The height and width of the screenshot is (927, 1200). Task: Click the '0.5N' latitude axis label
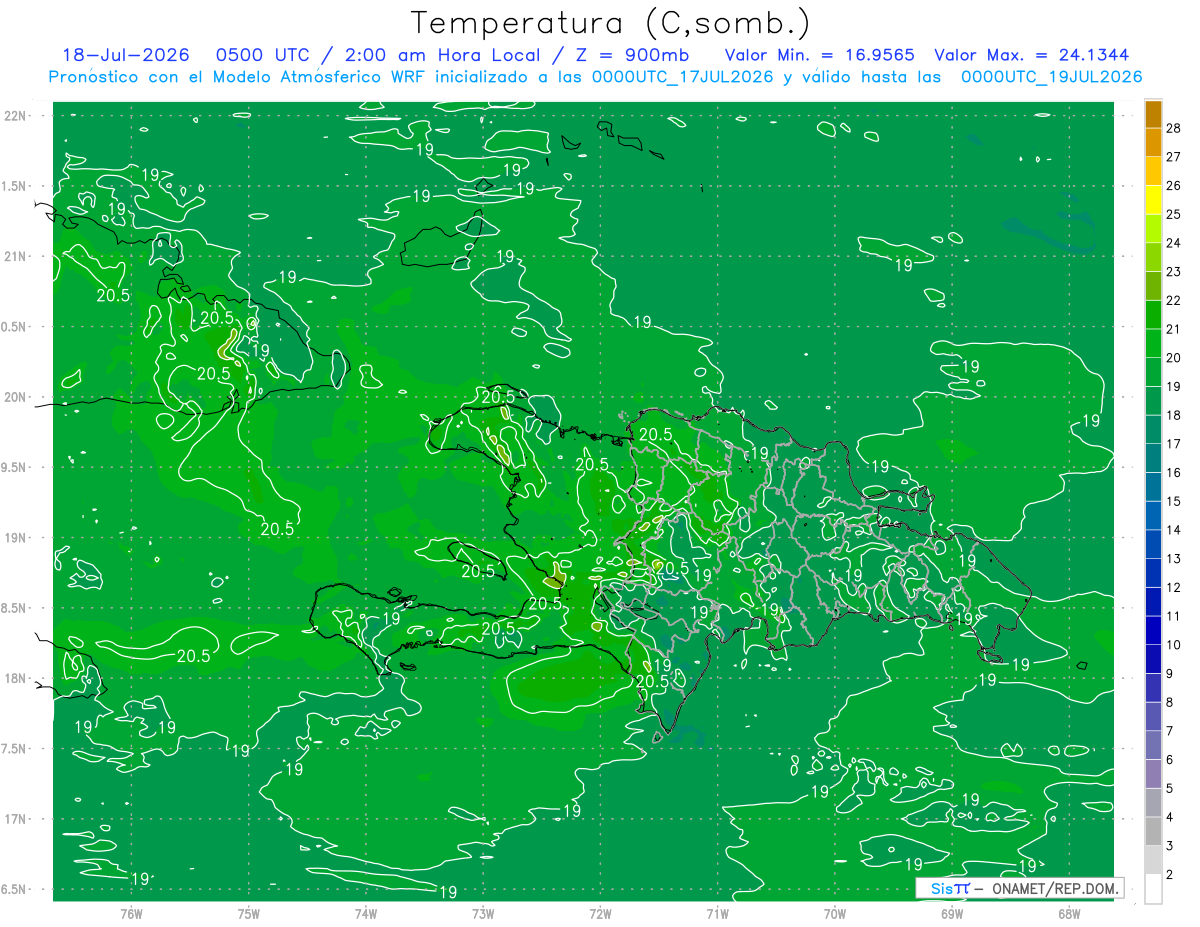[x=13, y=327]
